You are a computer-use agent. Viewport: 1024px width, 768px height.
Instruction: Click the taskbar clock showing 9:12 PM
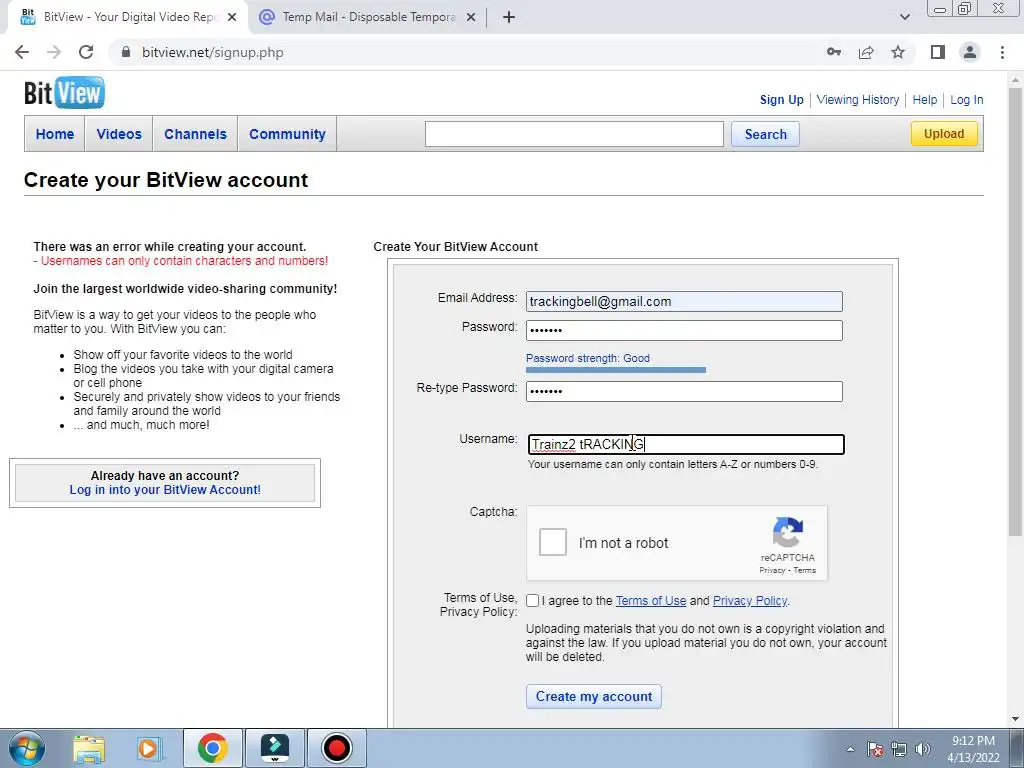click(973, 749)
